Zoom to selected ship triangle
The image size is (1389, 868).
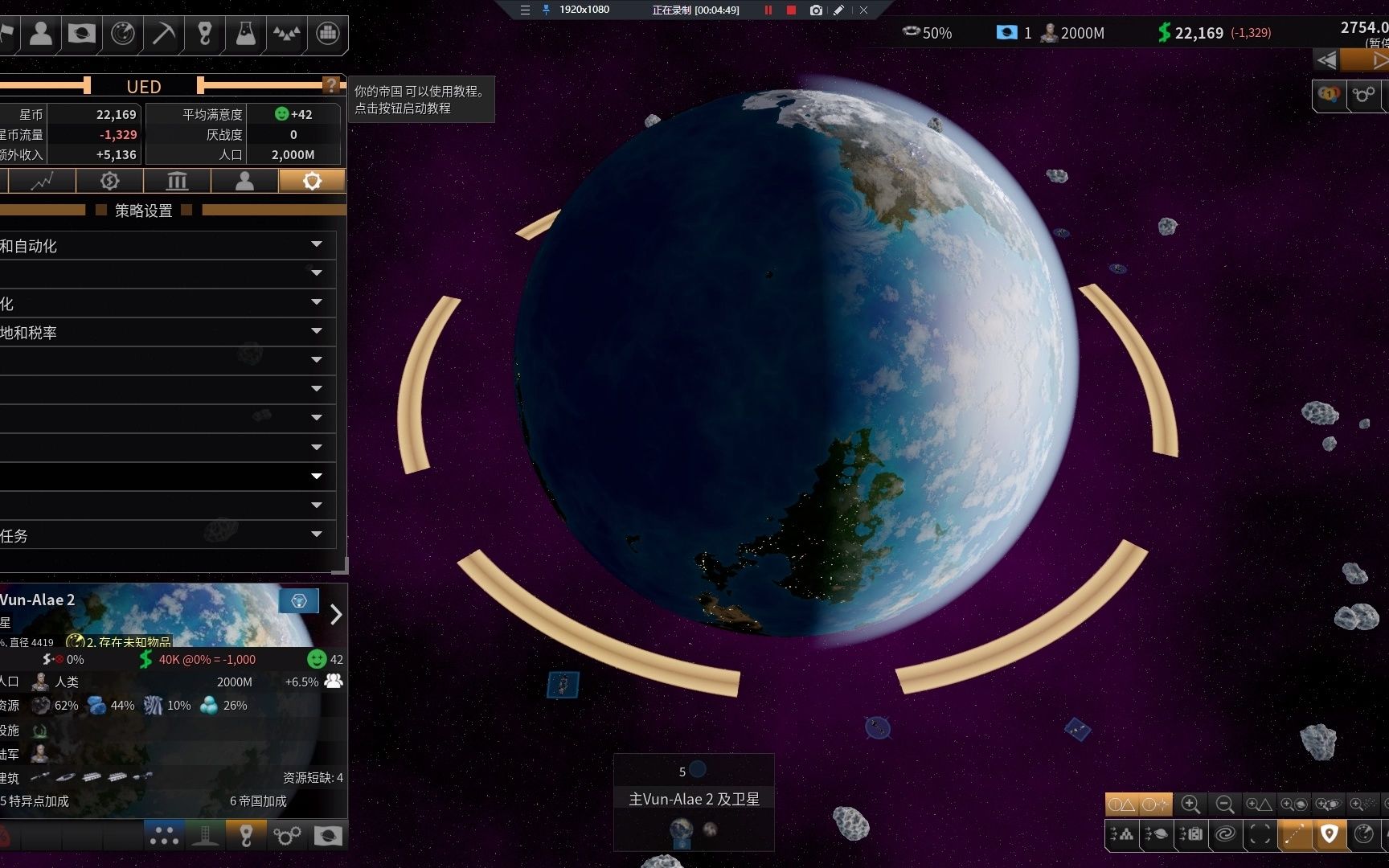[1259, 805]
